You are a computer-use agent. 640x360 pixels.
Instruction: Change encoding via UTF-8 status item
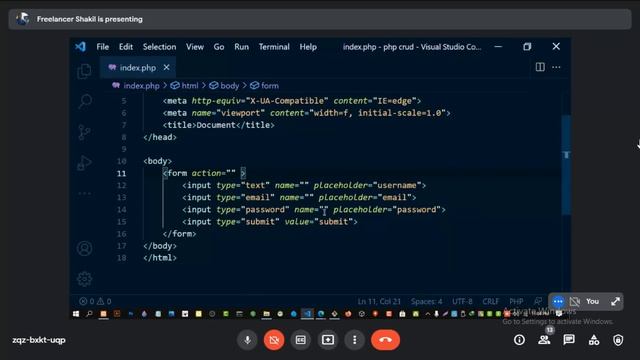(x=462, y=301)
